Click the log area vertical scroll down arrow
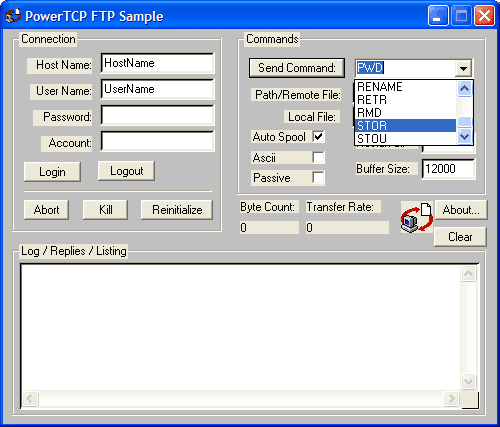Screen dimensions: 500x427 pyautogui.click(x=468, y=381)
